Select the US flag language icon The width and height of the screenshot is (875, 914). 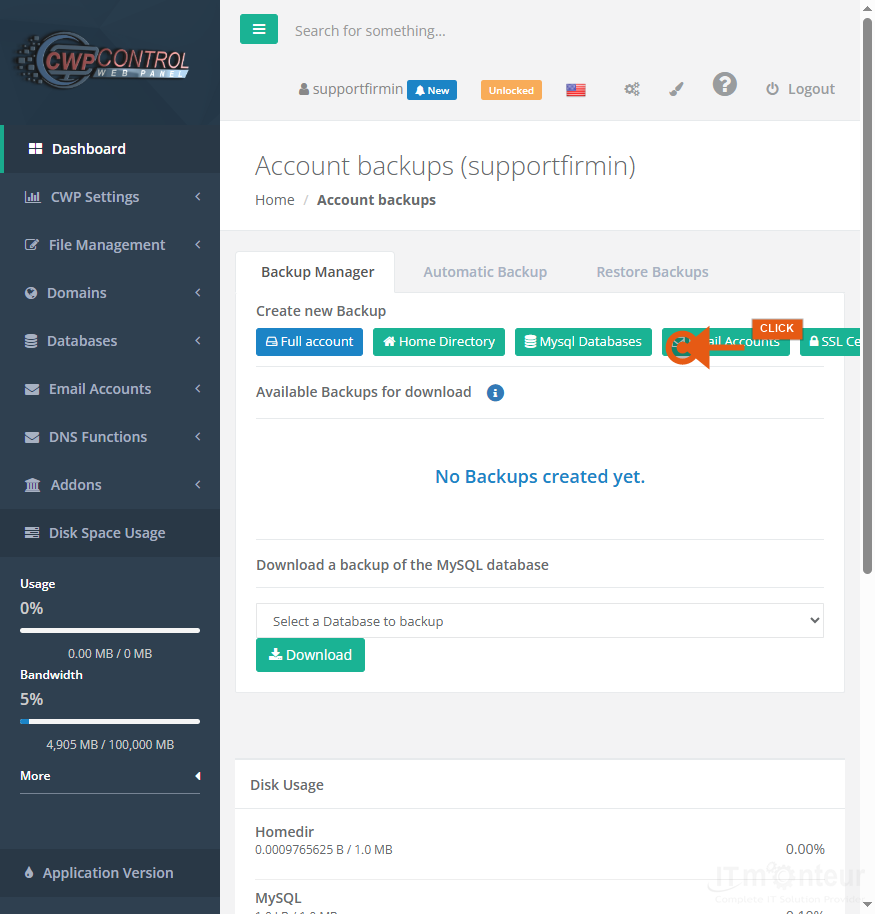576,90
